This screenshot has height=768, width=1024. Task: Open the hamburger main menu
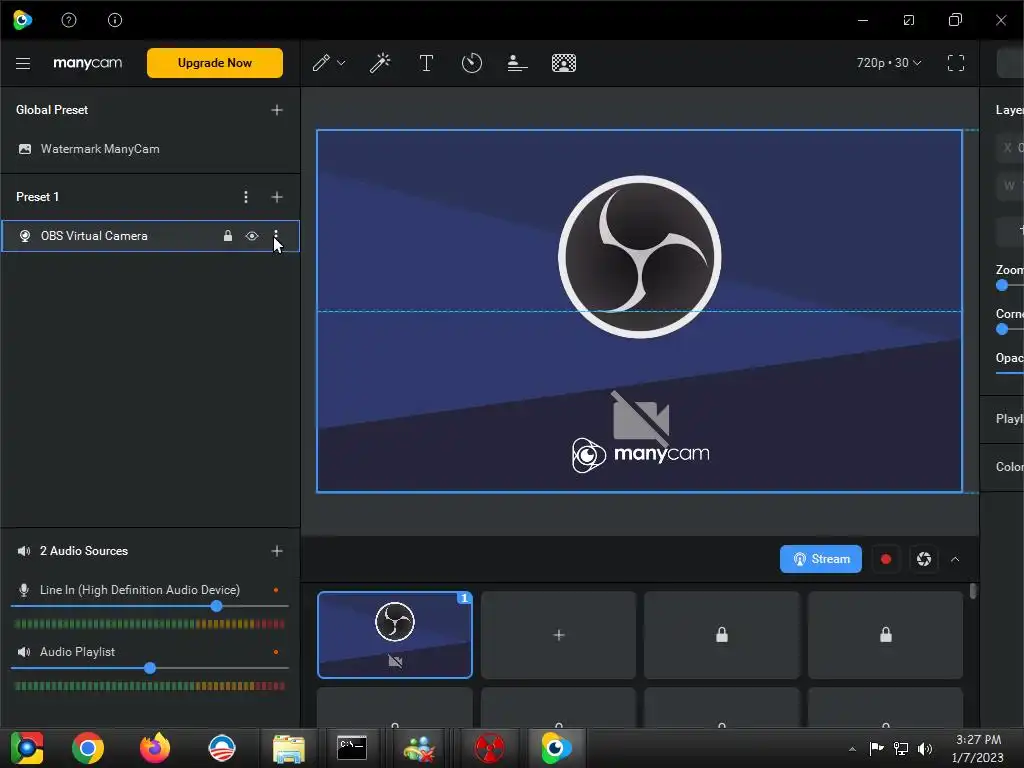tap(23, 63)
